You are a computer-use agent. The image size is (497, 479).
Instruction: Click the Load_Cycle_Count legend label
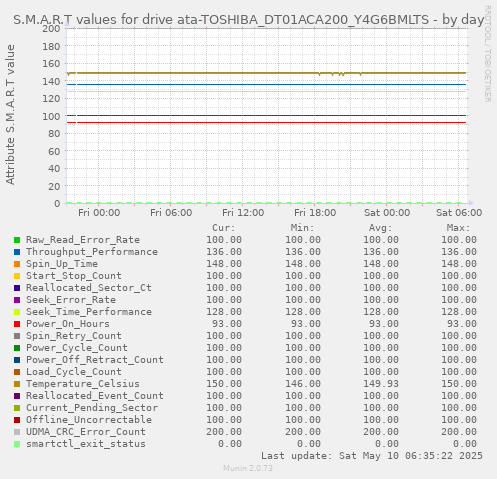pos(74,372)
